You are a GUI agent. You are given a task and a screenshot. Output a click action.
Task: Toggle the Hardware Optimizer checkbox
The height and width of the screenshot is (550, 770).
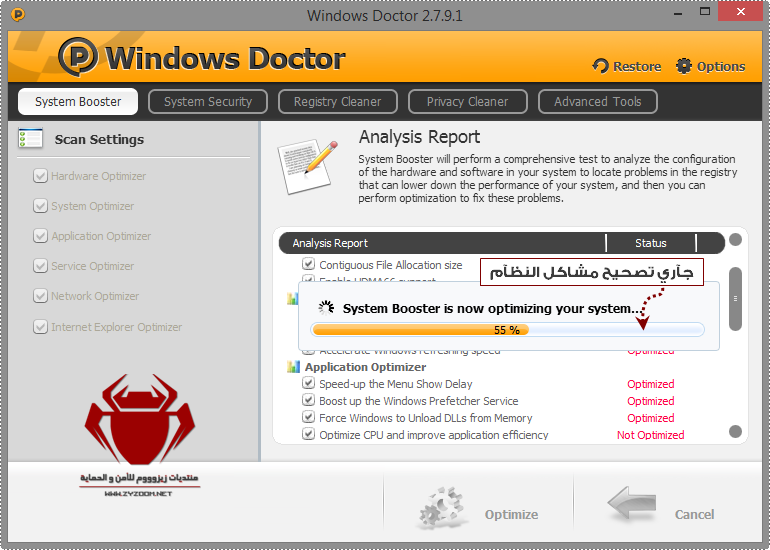[x=40, y=176]
